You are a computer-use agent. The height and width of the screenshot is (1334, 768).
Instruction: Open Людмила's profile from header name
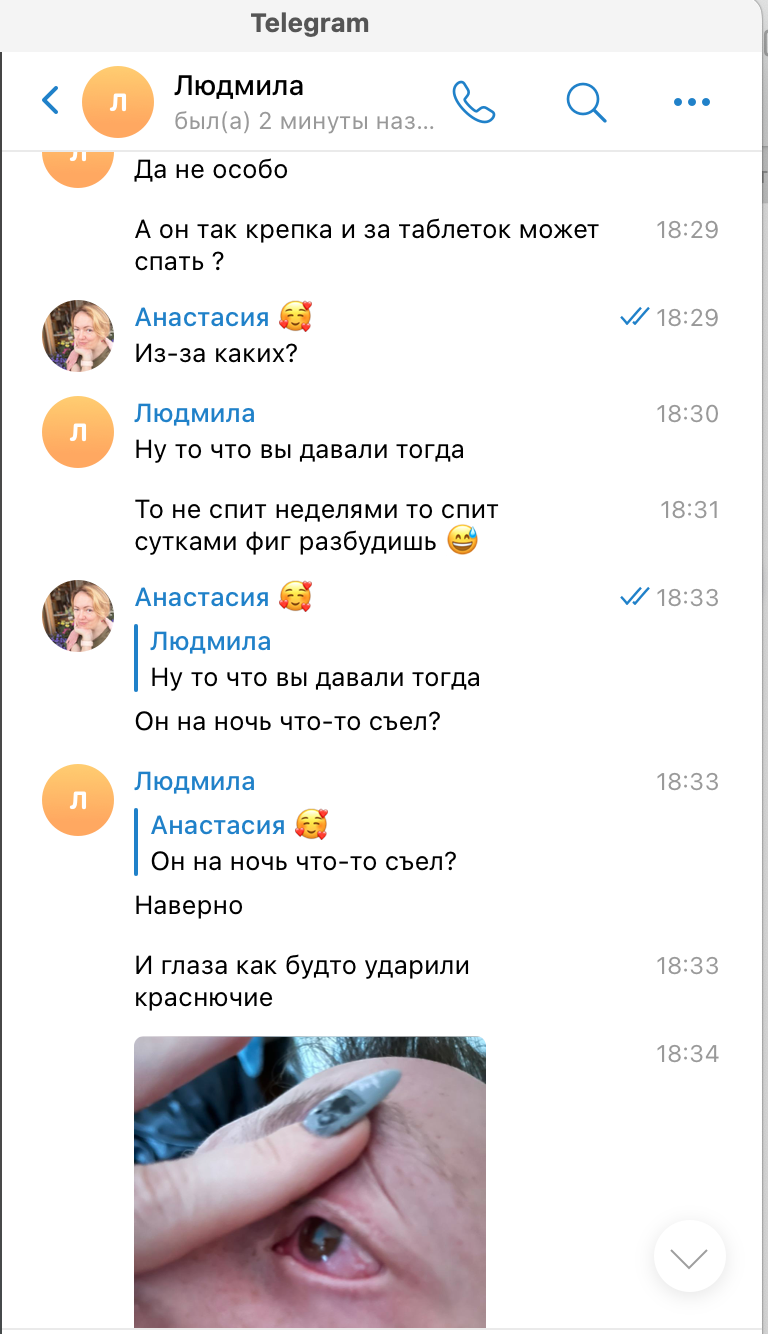pos(238,85)
